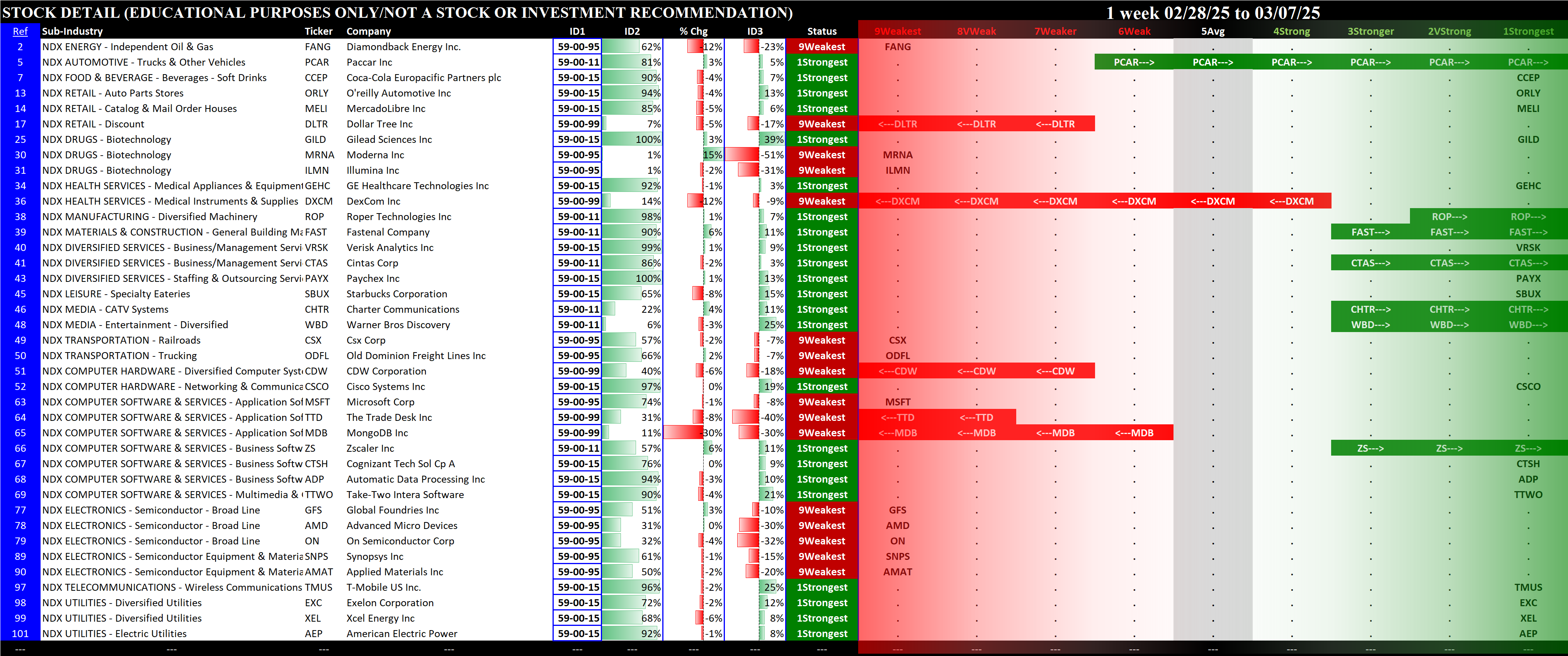1568x656 pixels.
Task: Click the Sub-Industry column header
Action: tap(72, 31)
